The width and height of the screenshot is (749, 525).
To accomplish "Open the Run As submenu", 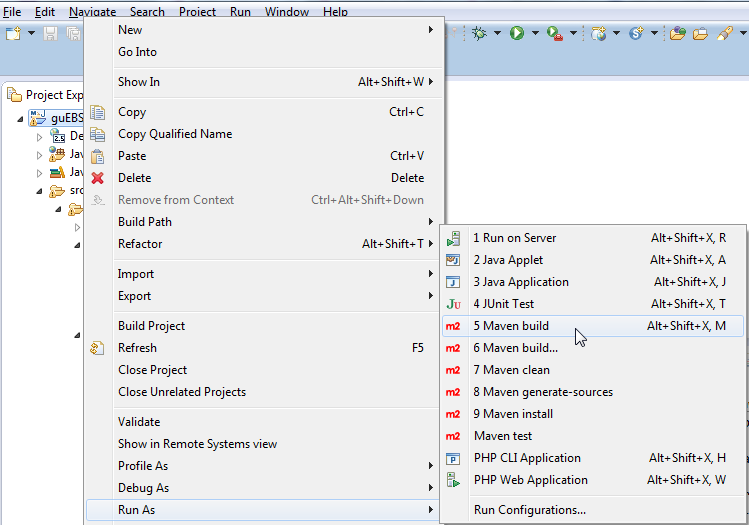I will (265, 510).
